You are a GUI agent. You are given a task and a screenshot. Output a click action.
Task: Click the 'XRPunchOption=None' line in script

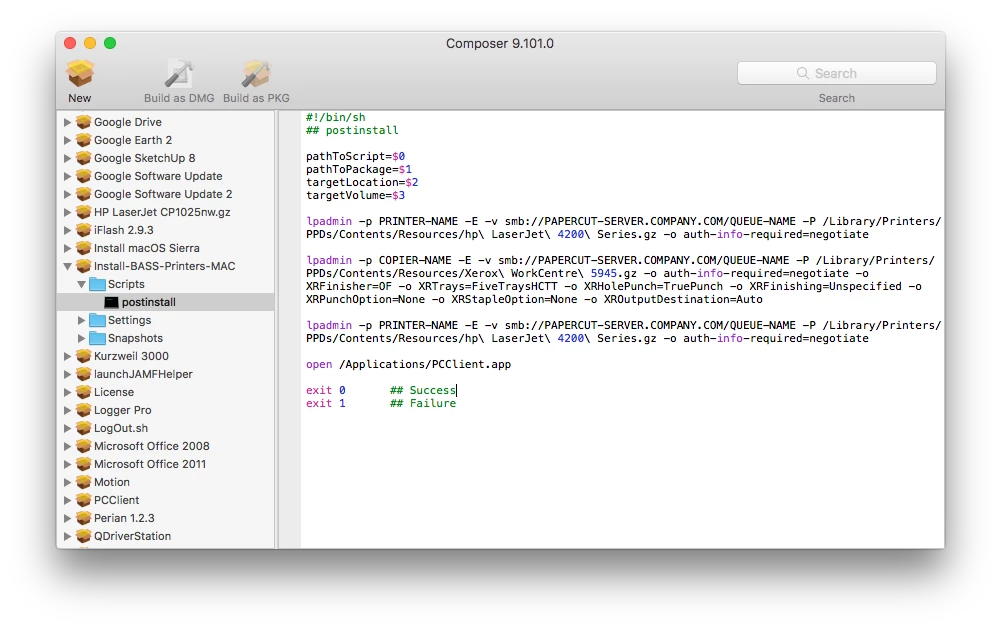(x=534, y=299)
